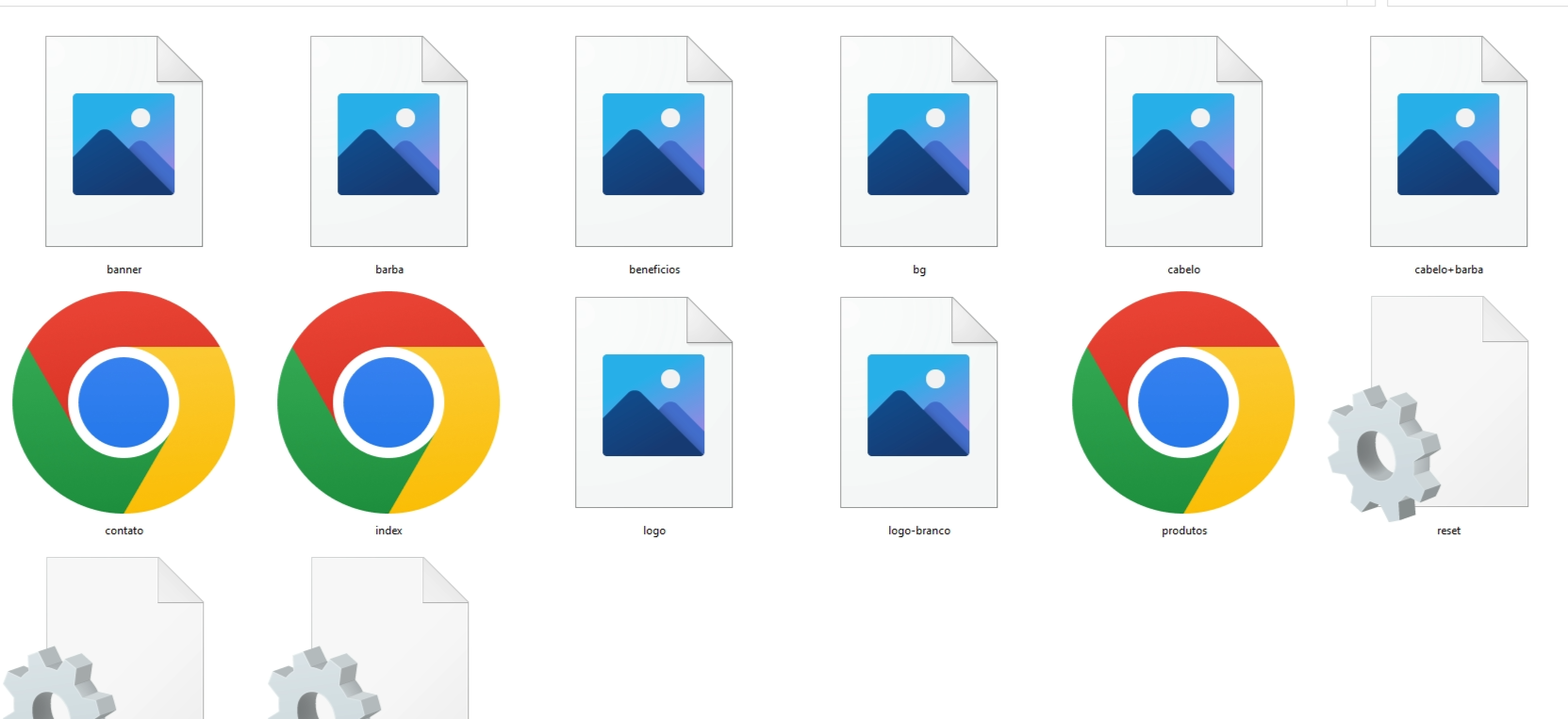
Task: Select the beneficios image file icon
Action: coord(653,141)
